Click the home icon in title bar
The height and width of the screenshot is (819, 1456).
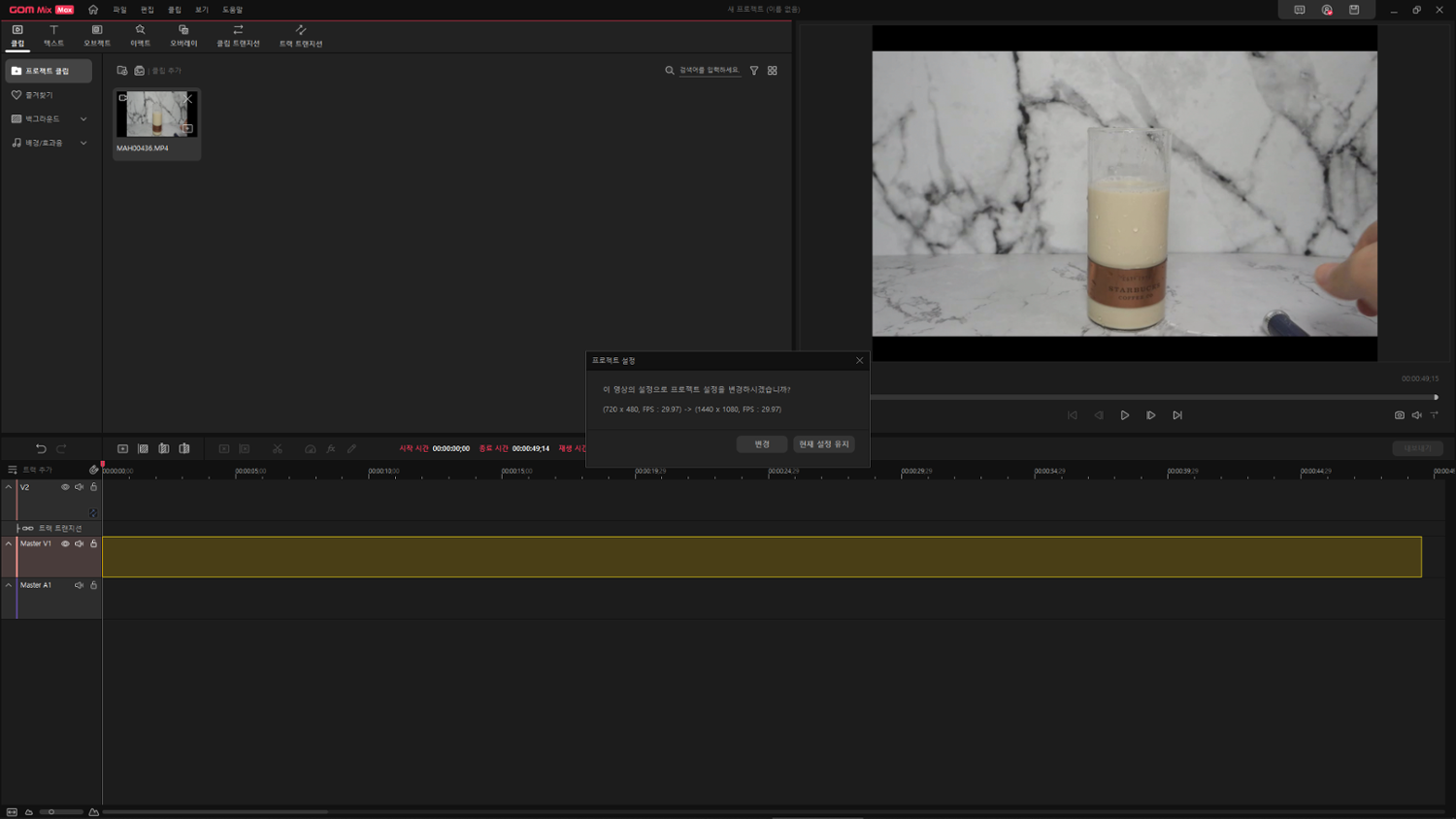click(93, 10)
